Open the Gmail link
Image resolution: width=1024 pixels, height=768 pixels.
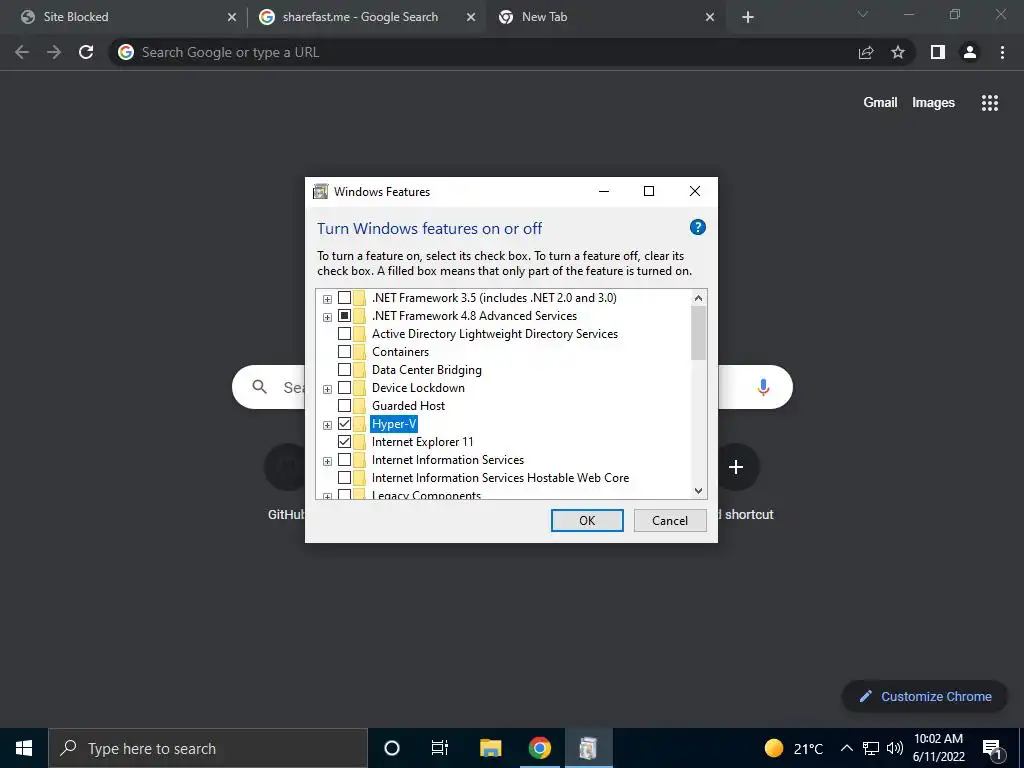point(880,103)
